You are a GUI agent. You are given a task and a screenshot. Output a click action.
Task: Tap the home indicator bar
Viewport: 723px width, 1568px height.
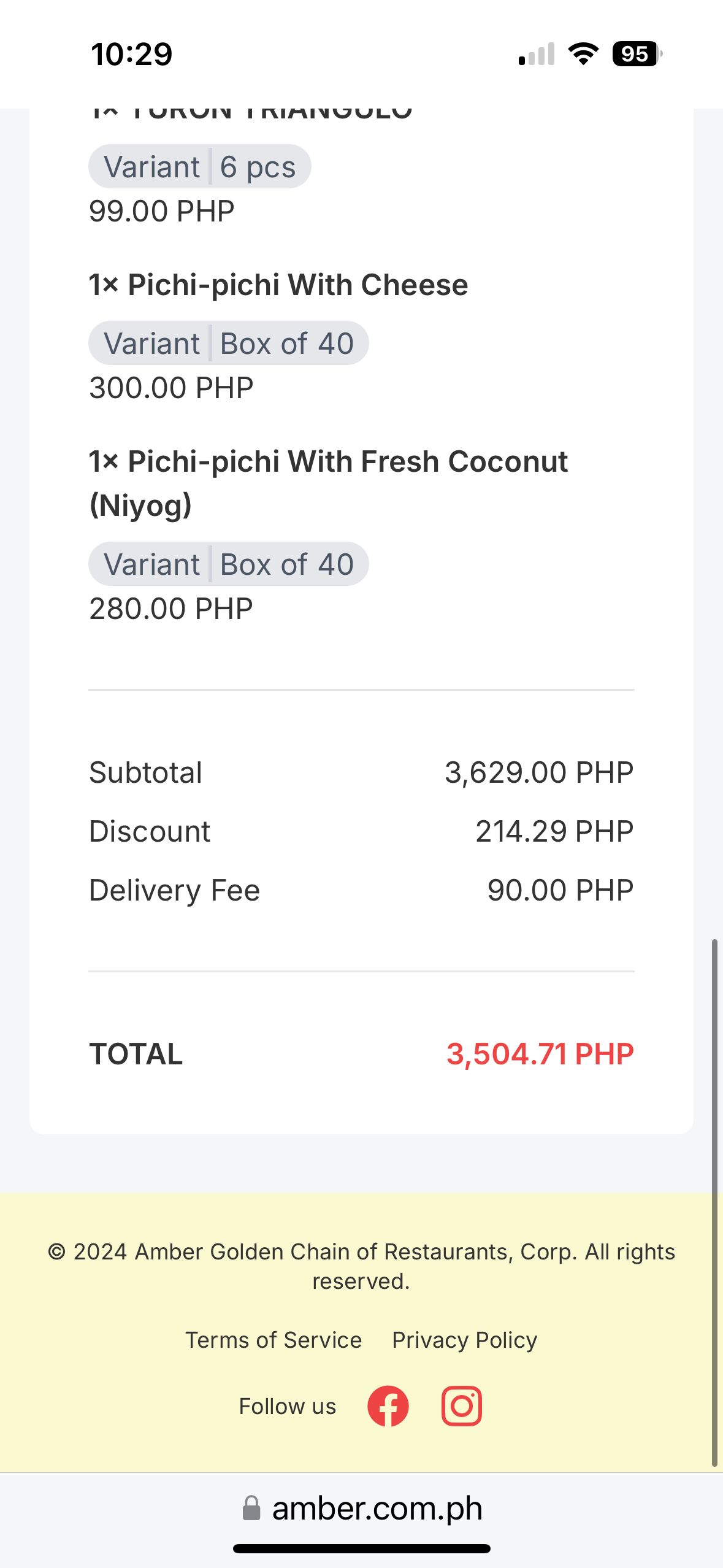362,1548
